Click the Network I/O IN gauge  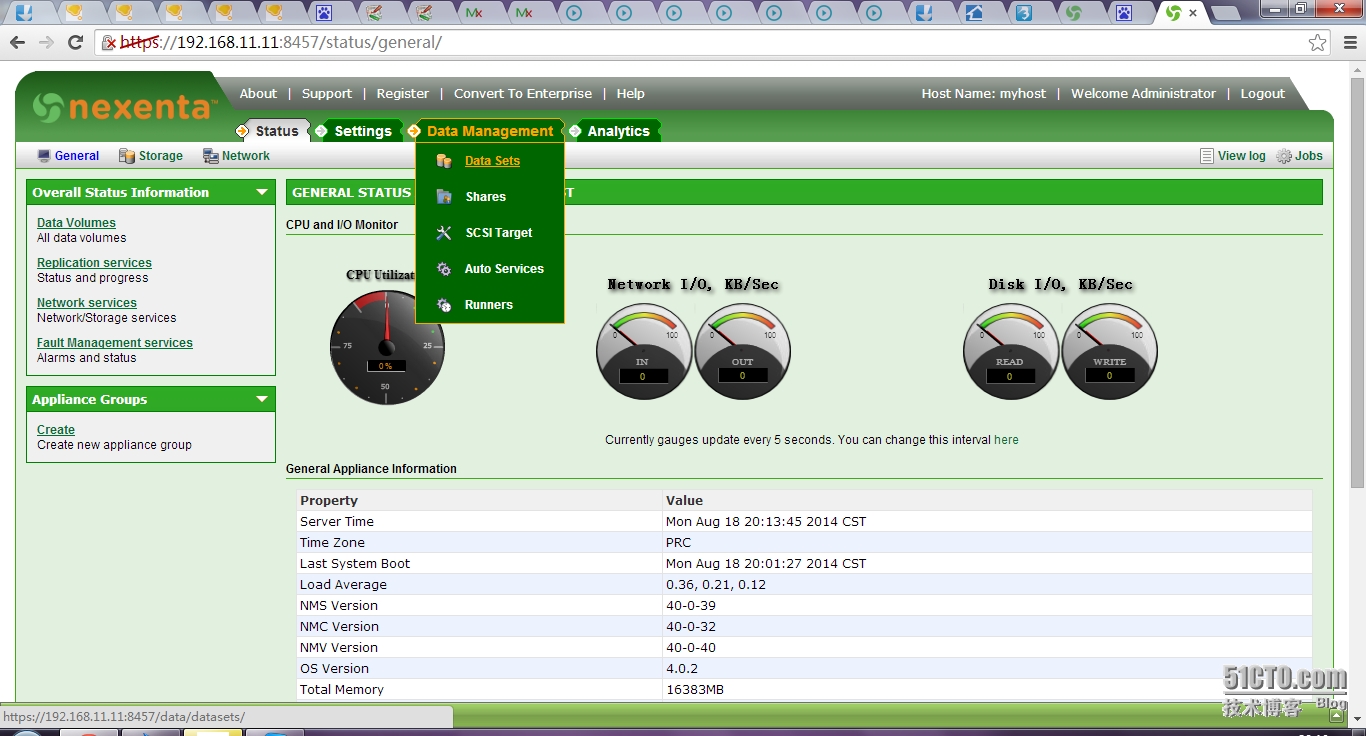642,352
